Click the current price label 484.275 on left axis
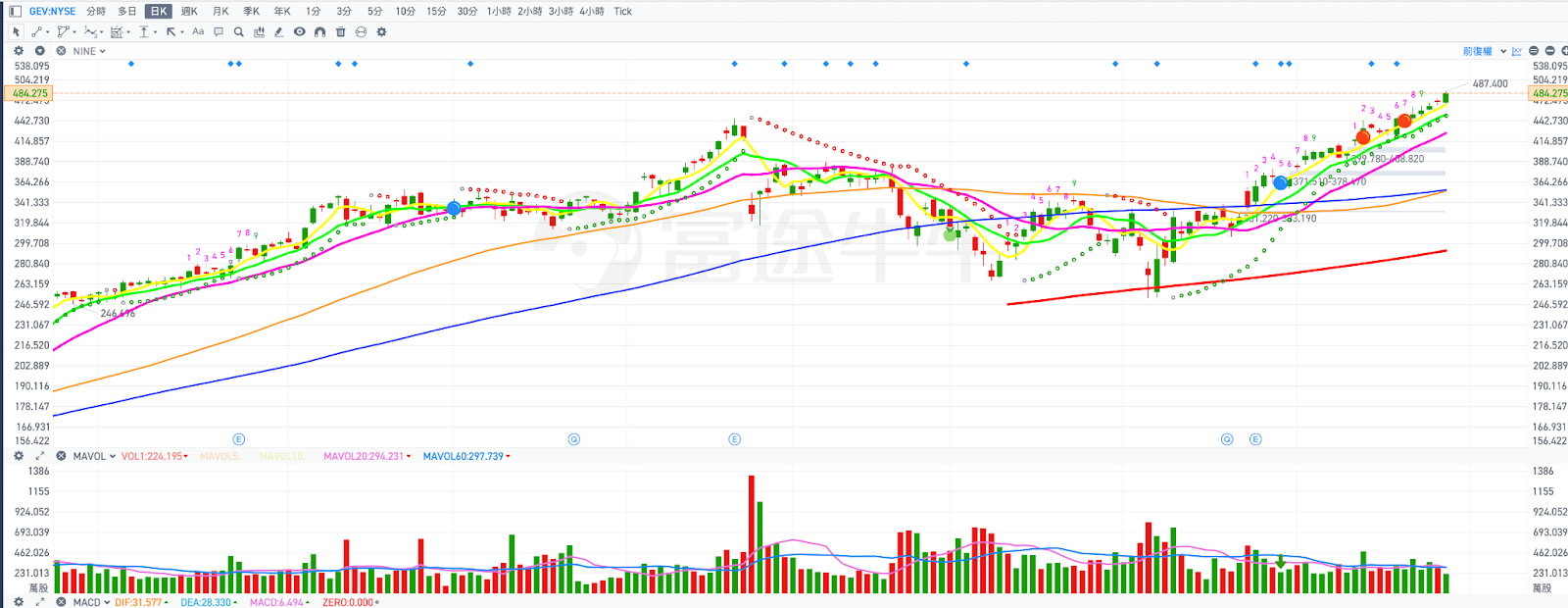The image size is (1568, 608). (x=27, y=93)
